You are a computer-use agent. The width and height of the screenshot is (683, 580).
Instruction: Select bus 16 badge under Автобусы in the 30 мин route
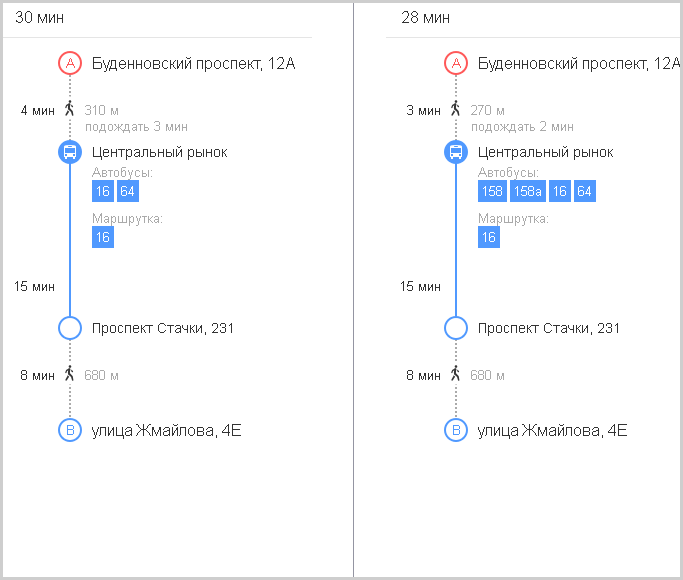point(103,191)
